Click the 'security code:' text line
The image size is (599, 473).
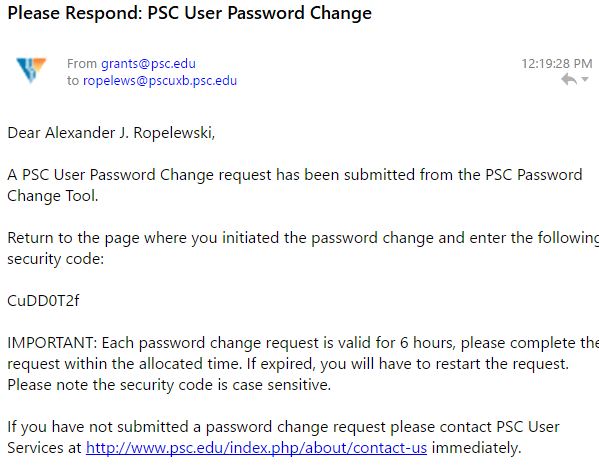click(55, 259)
